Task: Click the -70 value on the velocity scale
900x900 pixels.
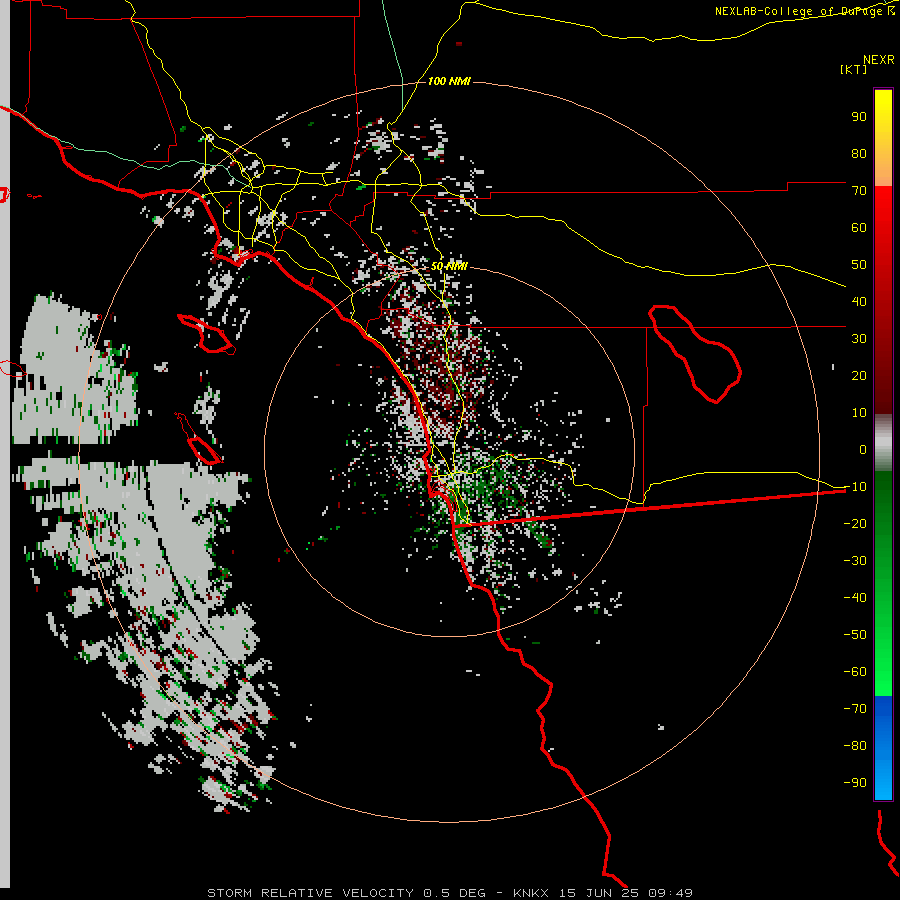Action: tap(855, 709)
